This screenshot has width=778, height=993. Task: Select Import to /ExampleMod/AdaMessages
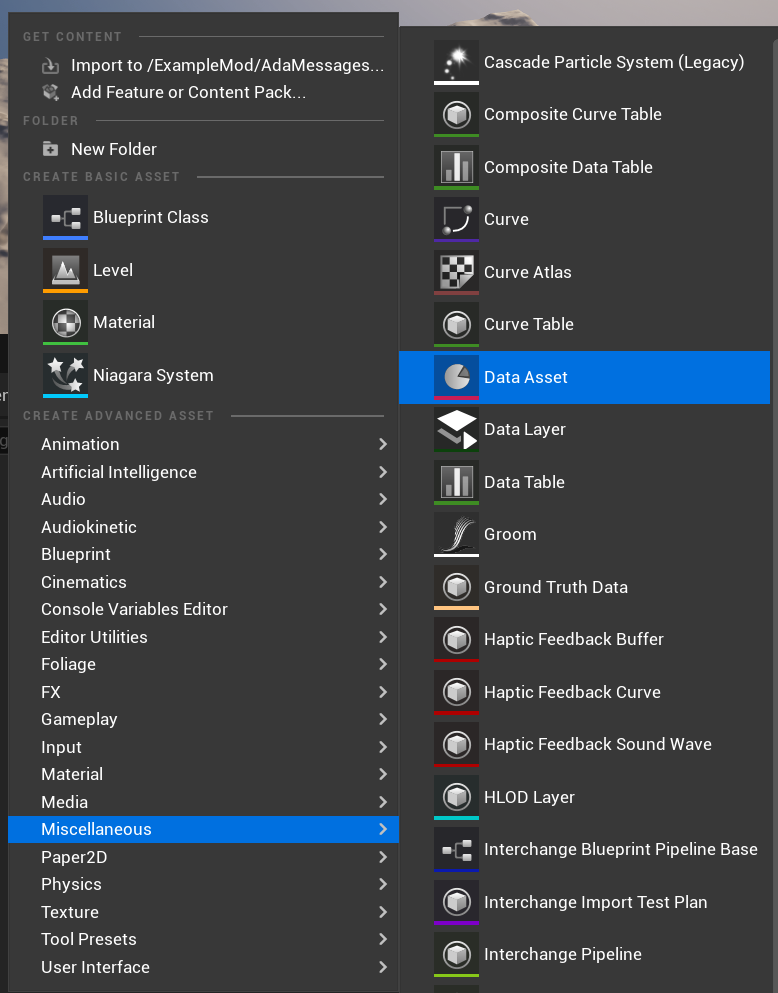203,66
